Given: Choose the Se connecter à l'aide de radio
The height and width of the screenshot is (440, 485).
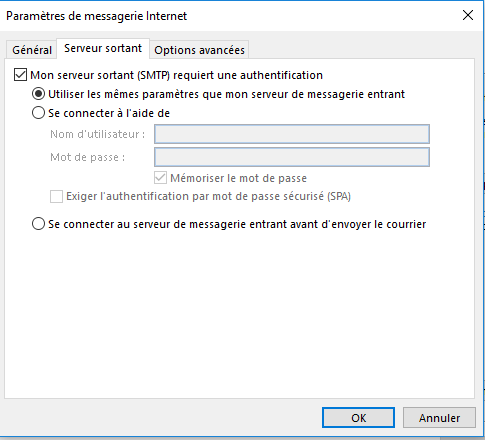Looking at the screenshot, I should point(38,113).
